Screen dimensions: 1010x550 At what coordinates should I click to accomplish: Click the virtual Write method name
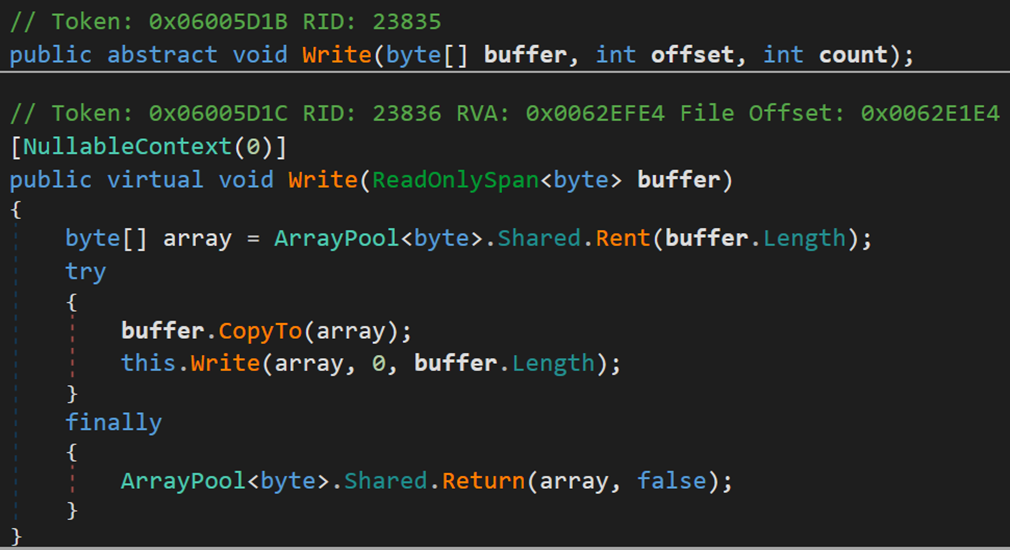coord(323,180)
